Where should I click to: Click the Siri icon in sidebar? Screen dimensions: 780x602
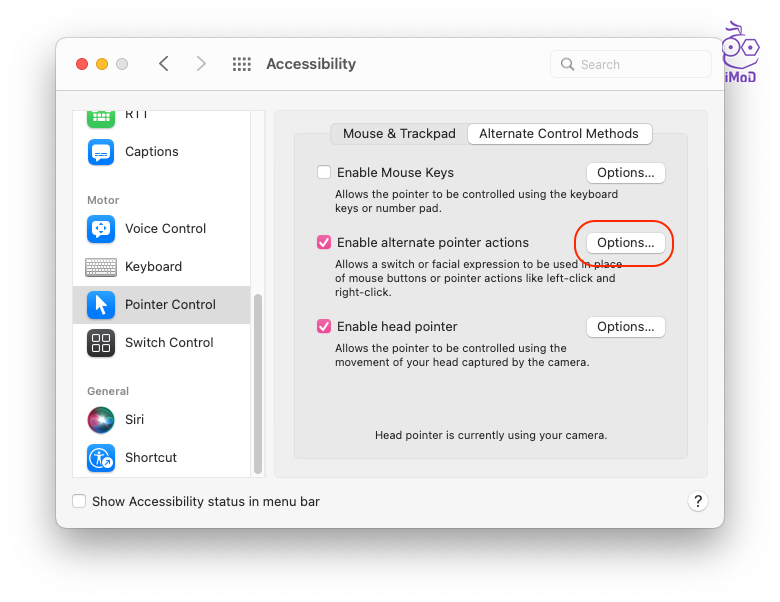101,420
